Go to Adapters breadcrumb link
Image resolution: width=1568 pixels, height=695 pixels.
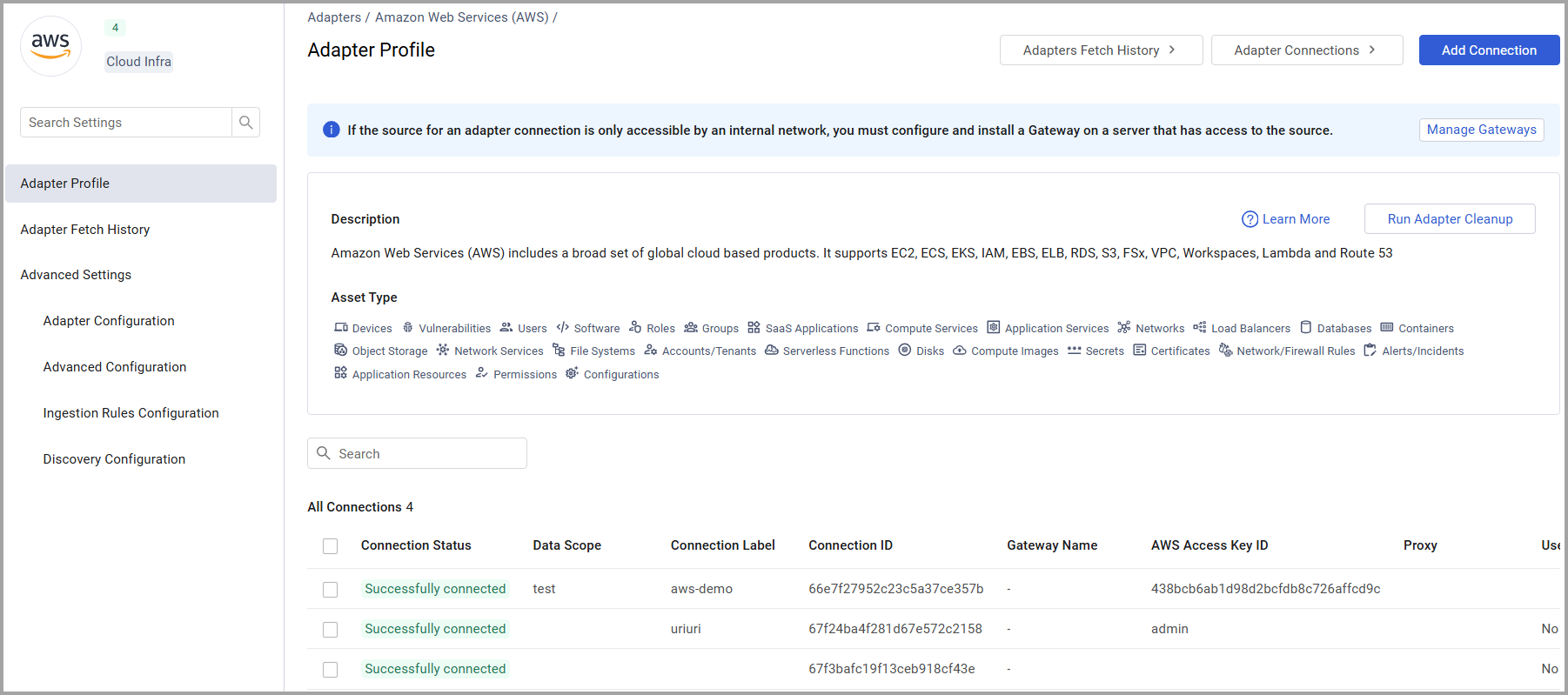point(334,17)
